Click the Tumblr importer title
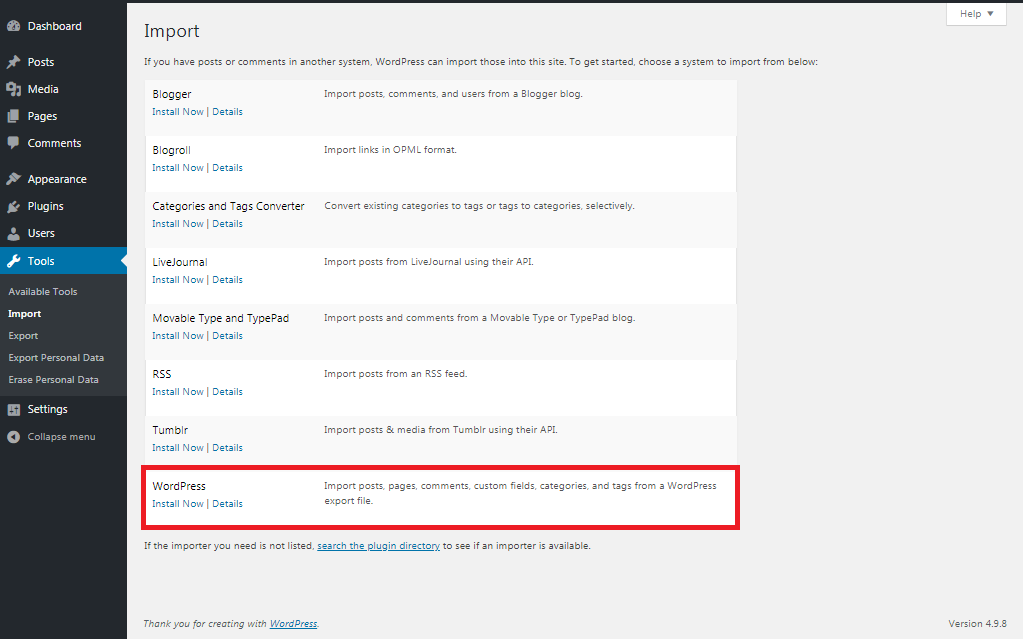 pos(170,430)
